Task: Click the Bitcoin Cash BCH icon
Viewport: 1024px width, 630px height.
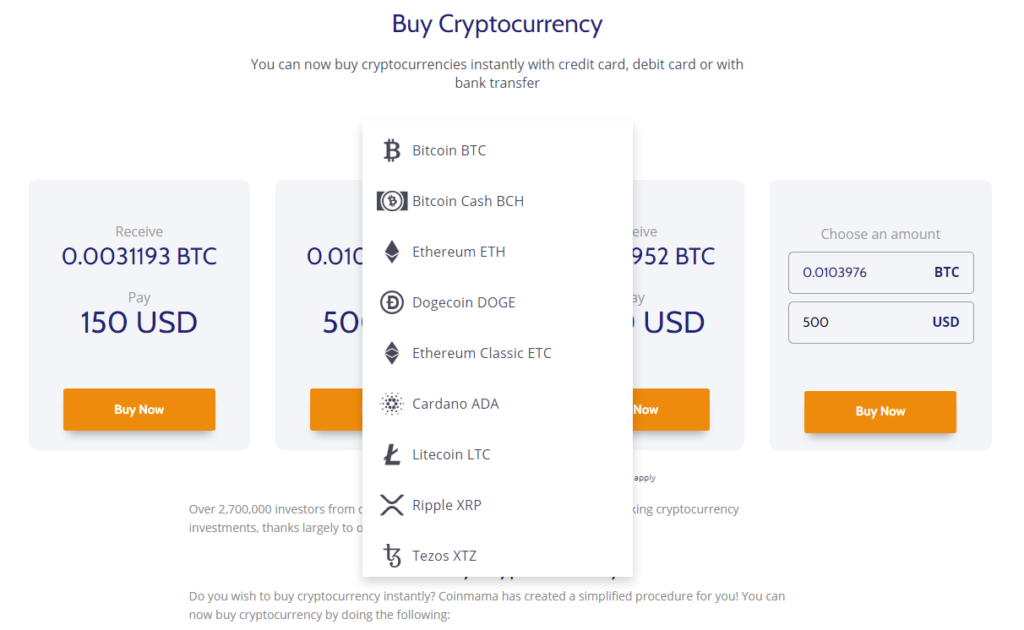Action: 392,201
